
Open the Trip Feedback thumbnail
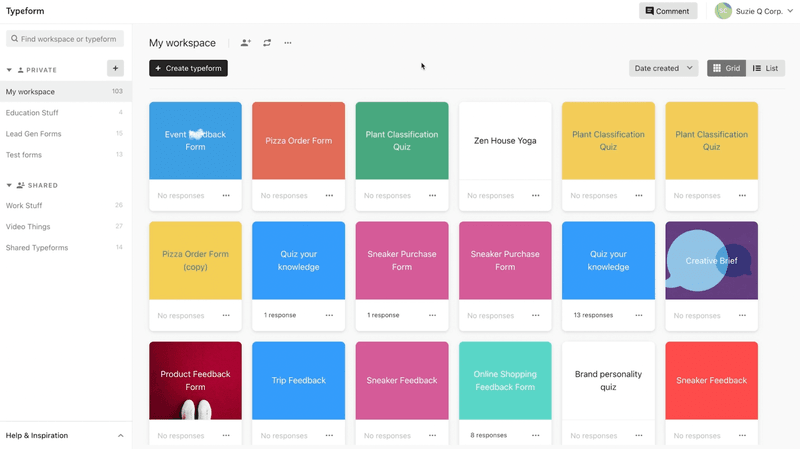pos(298,381)
